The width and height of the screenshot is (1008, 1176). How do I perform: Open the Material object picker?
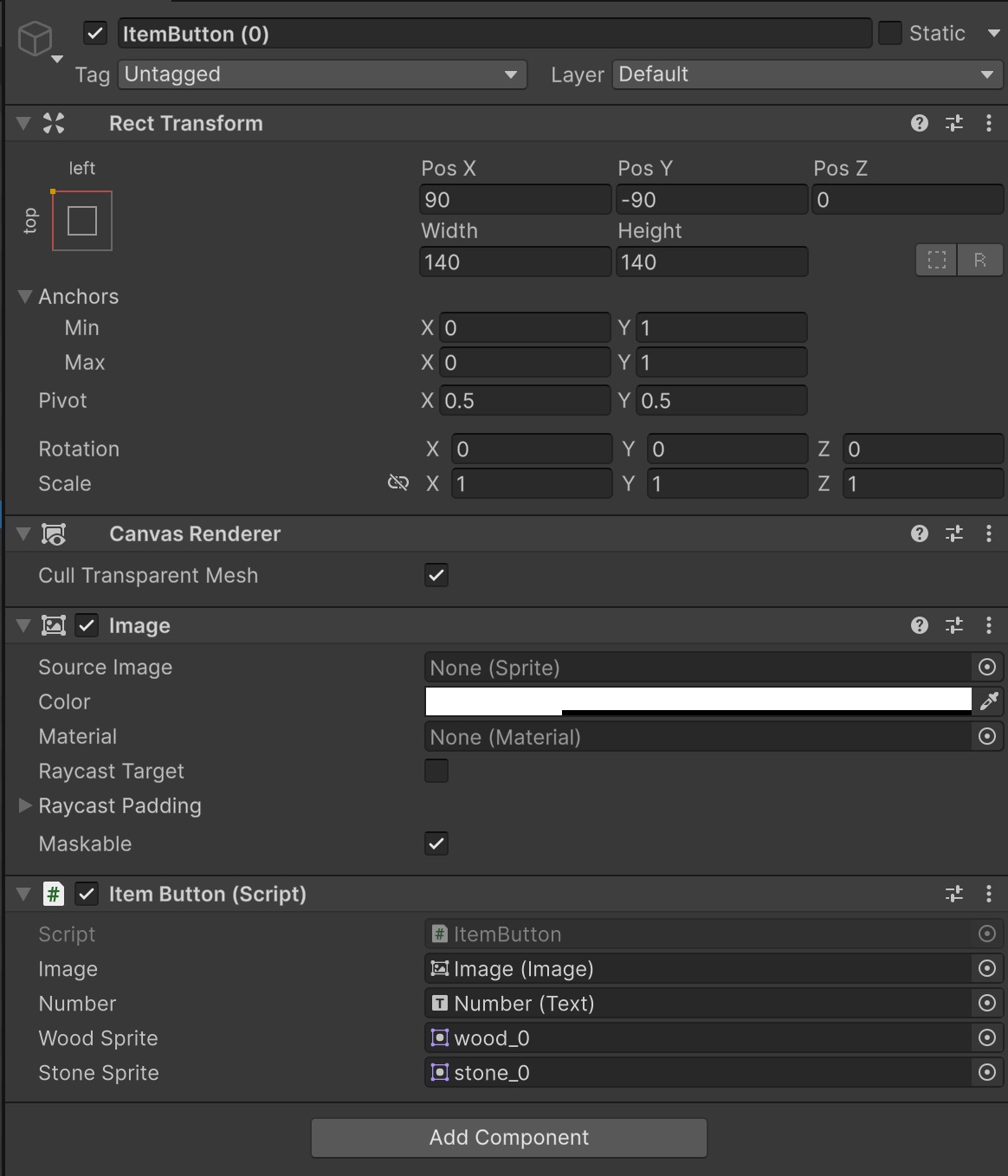coord(987,737)
